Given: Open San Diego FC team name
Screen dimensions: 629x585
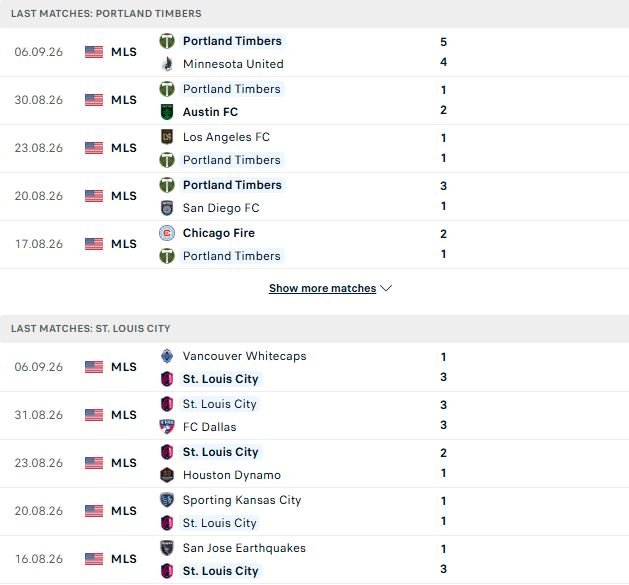Looking at the screenshot, I should coord(221,208).
